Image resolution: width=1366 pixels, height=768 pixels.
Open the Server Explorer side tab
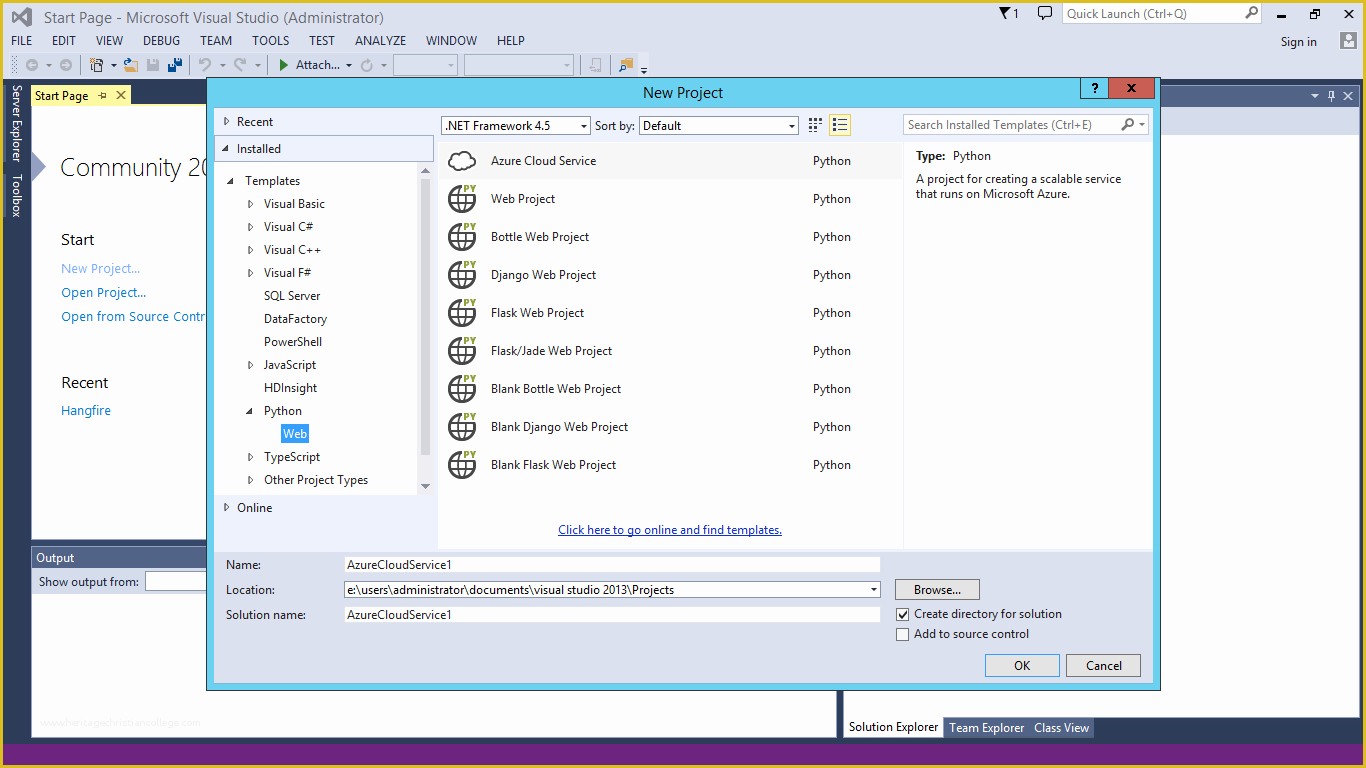point(16,123)
